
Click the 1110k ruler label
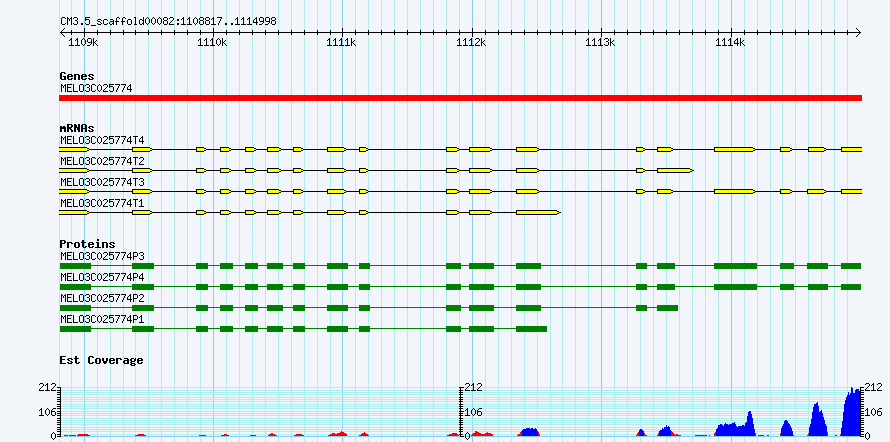[x=211, y=42]
